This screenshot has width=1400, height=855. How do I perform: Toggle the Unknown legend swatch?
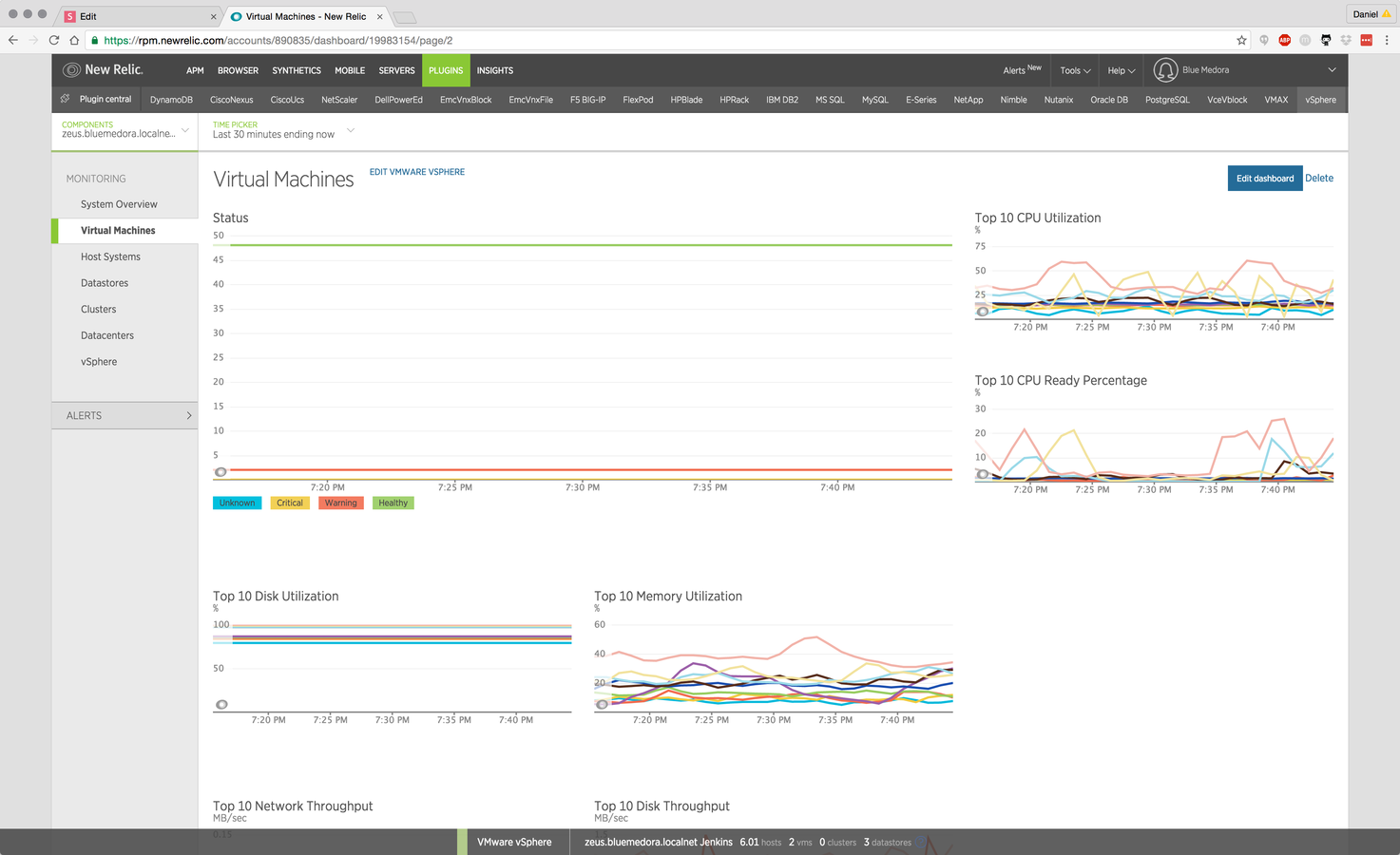pyautogui.click(x=237, y=503)
